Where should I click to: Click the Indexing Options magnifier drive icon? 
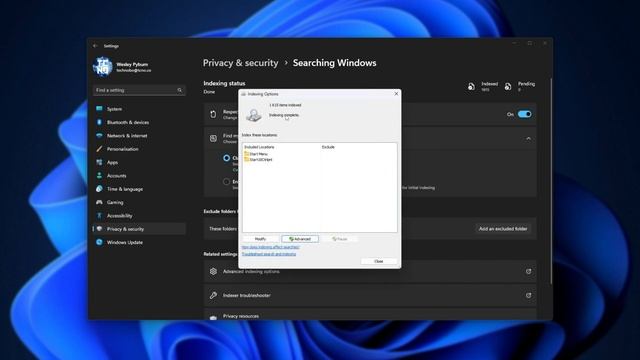point(254,115)
